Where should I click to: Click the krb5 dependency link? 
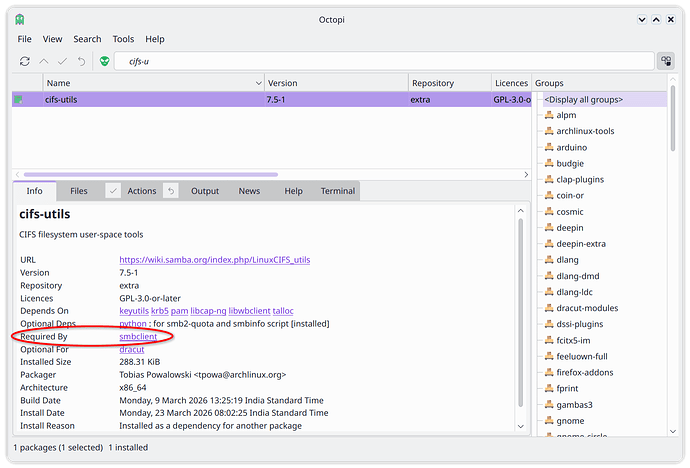[x=160, y=311]
